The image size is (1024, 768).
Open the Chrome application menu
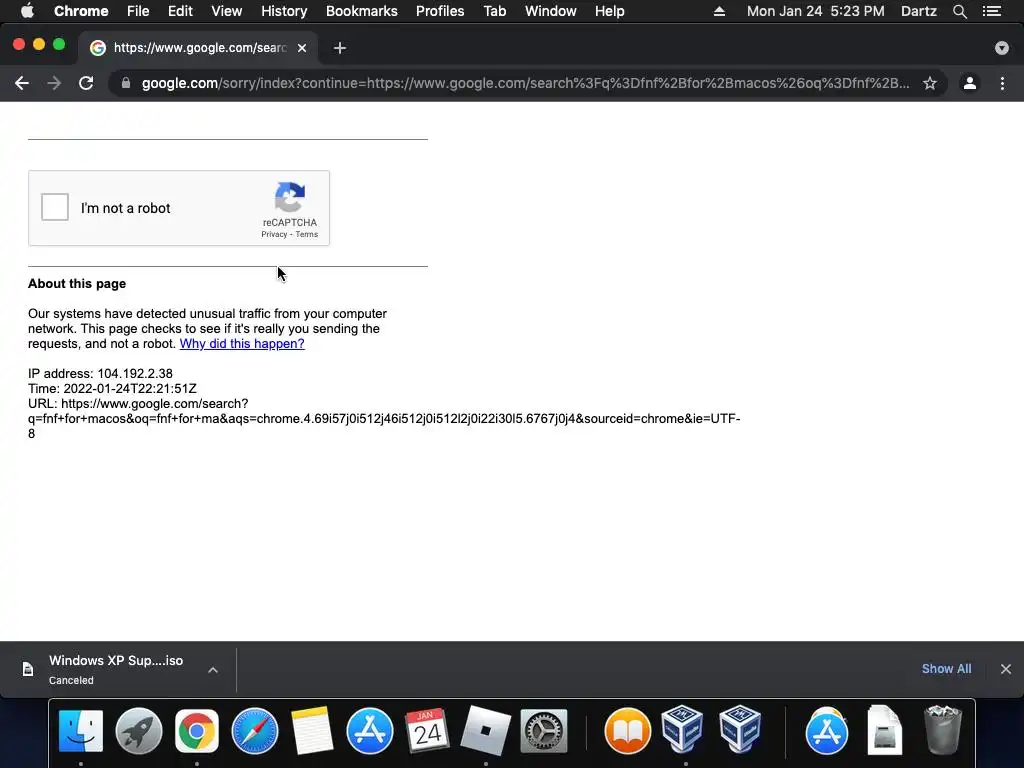point(81,11)
